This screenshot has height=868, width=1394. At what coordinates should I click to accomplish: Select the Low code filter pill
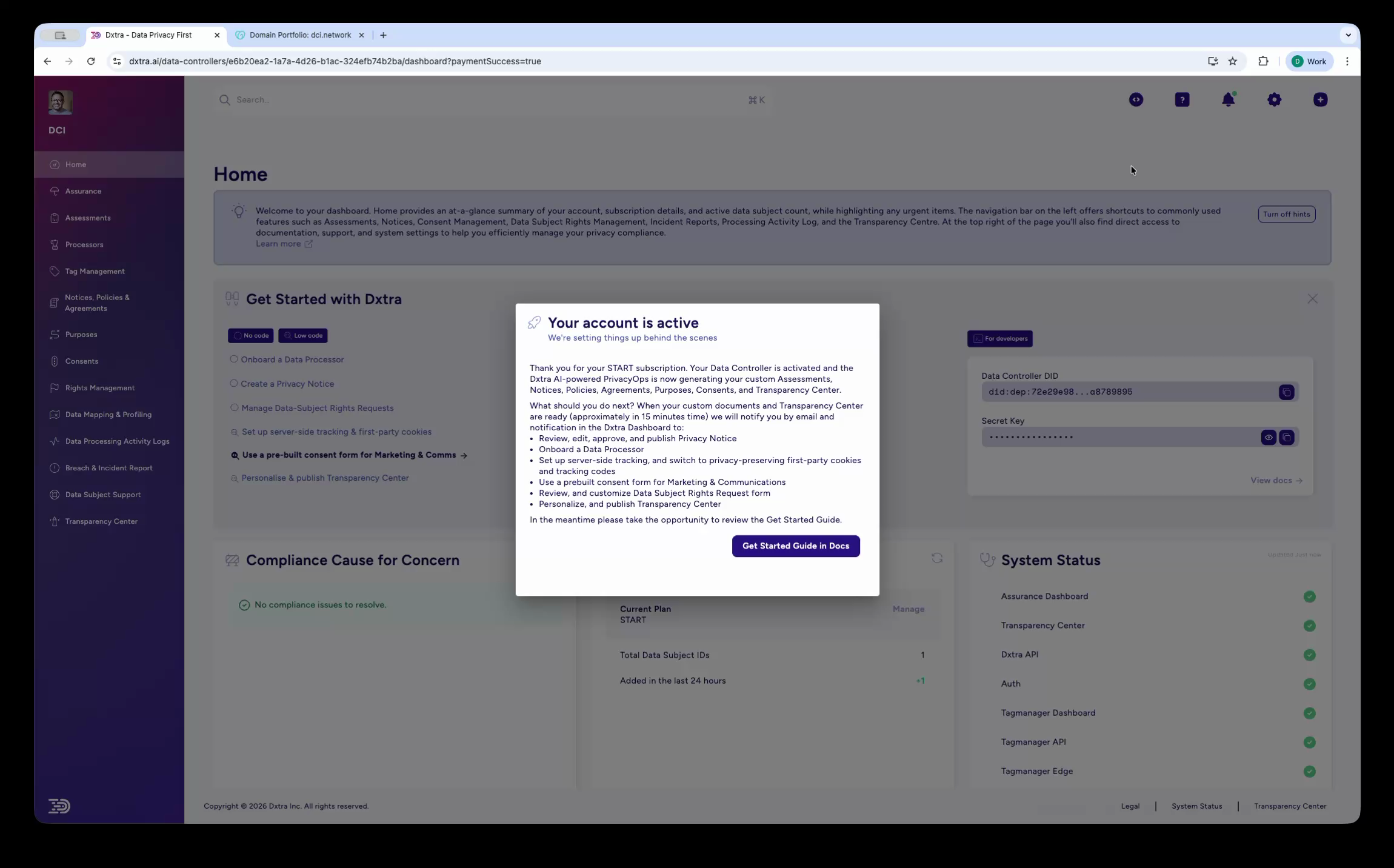click(x=303, y=335)
